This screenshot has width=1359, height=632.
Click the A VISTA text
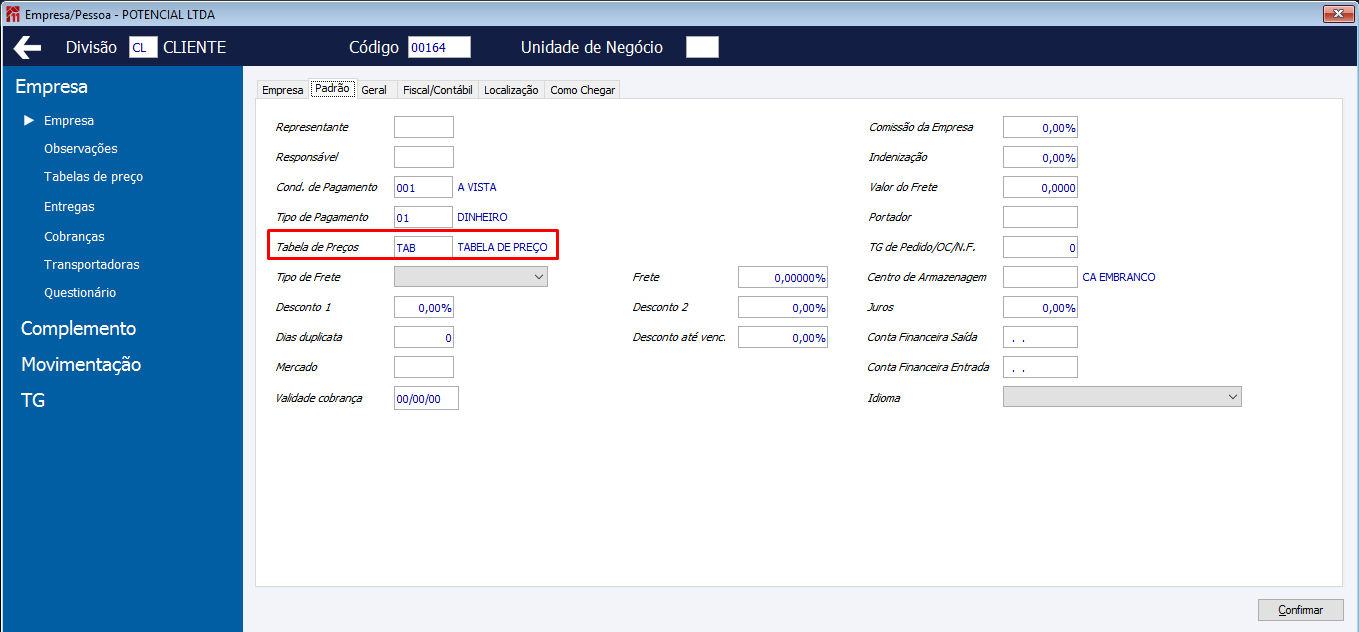[477, 187]
